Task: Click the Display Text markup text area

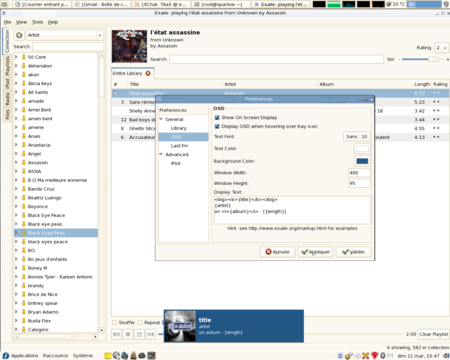Action: click(292, 210)
